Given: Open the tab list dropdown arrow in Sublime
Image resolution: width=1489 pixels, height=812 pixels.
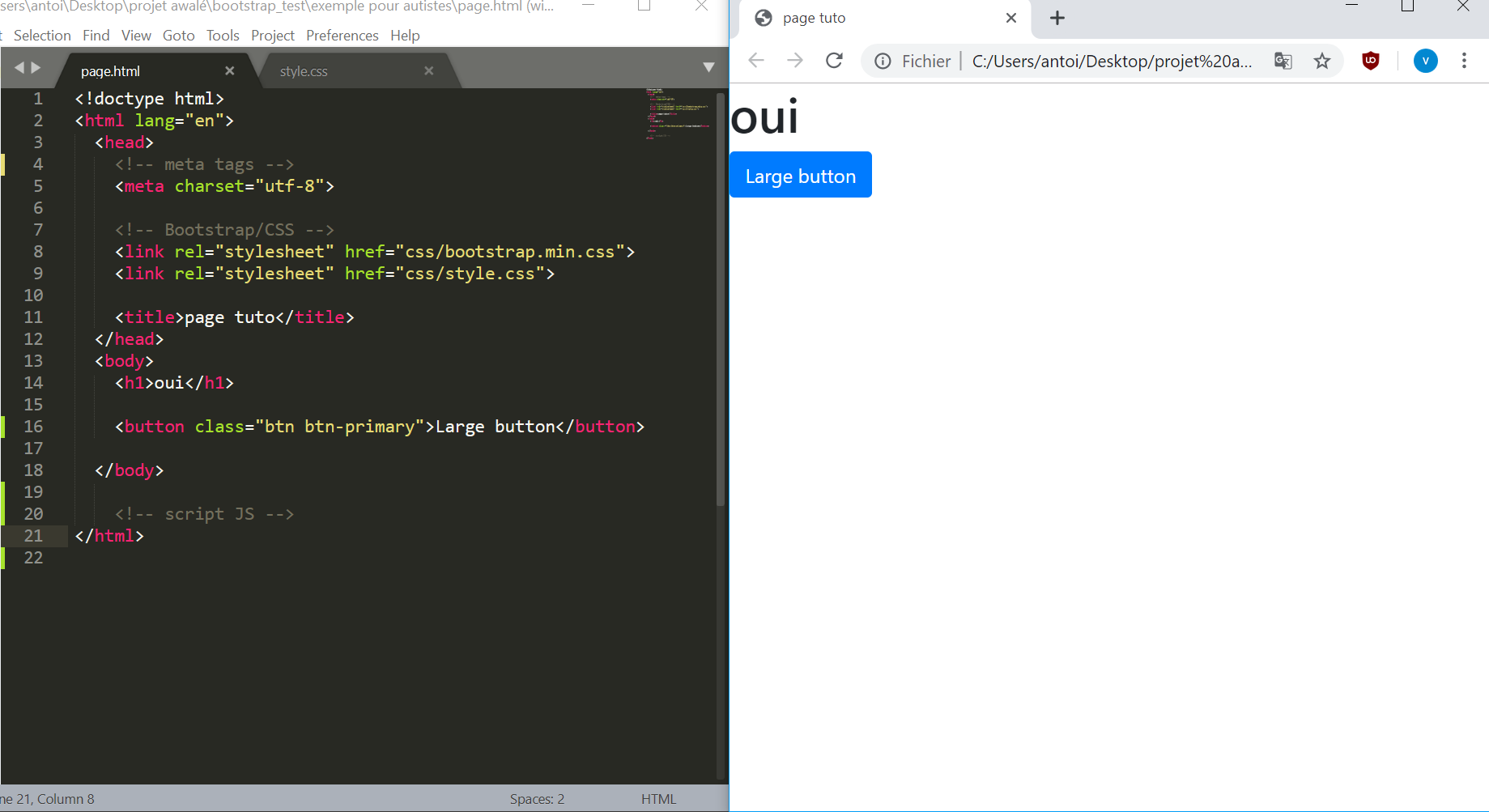Looking at the screenshot, I should 708,68.
